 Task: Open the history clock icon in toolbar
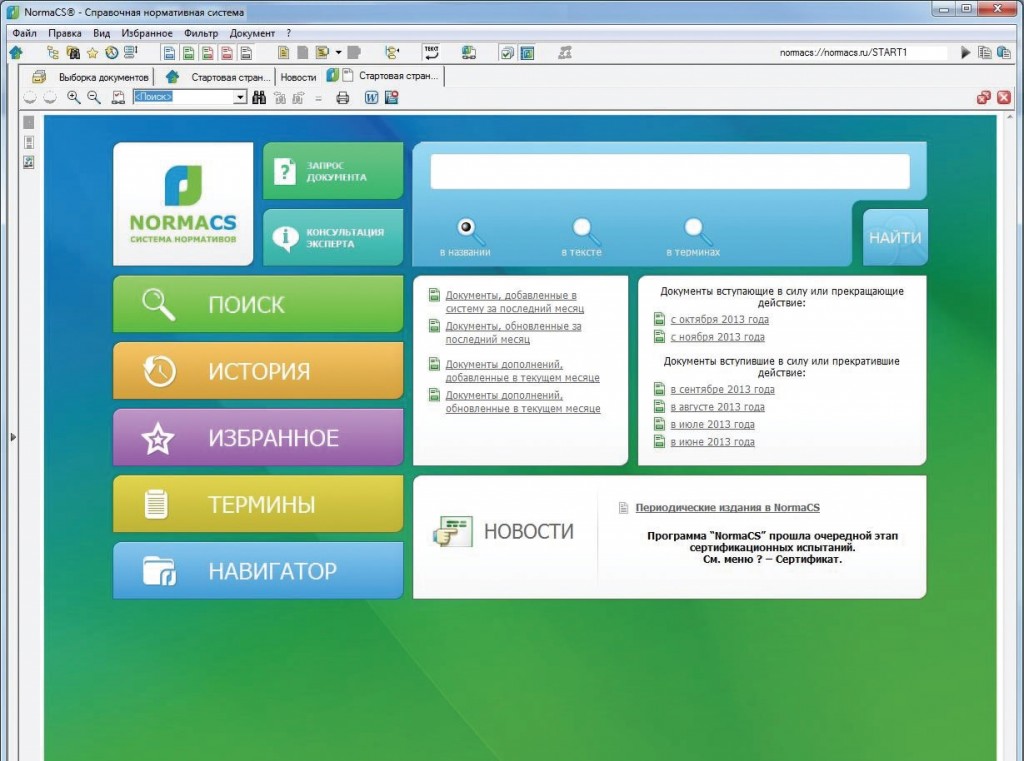[x=112, y=53]
